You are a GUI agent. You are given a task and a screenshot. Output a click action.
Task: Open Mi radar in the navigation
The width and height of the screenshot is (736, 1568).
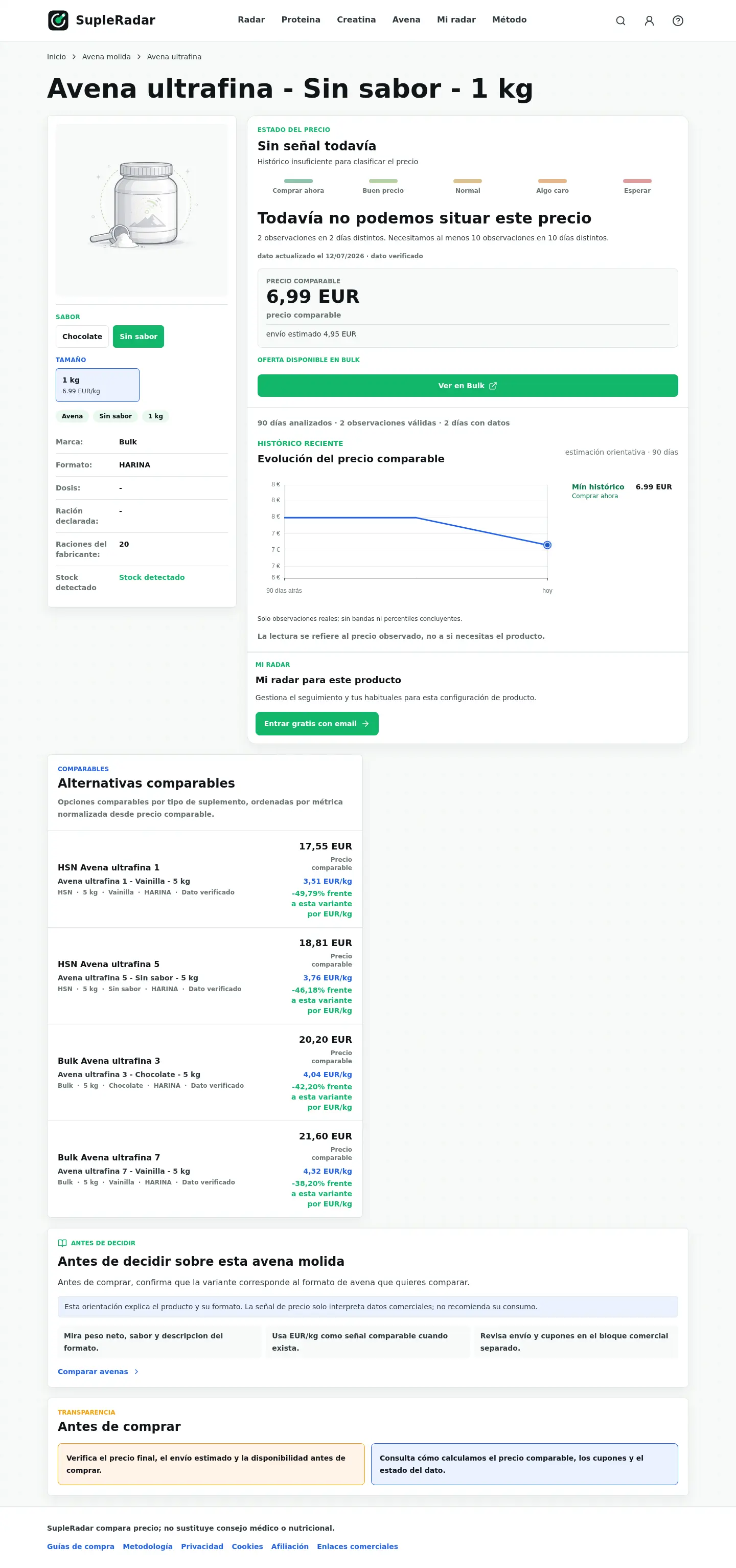pos(456,20)
